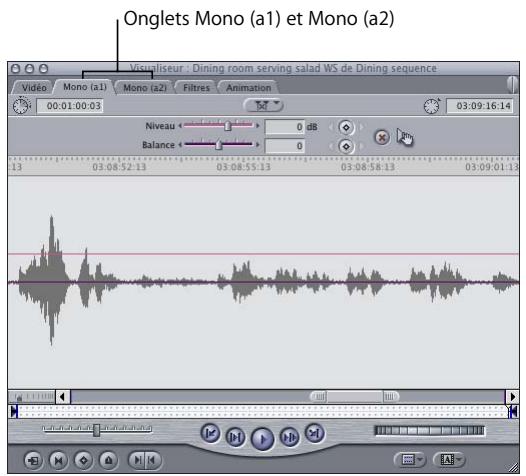Click the jog control wheel
Viewport: 526px width, 476px height.
[x=429, y=430]
